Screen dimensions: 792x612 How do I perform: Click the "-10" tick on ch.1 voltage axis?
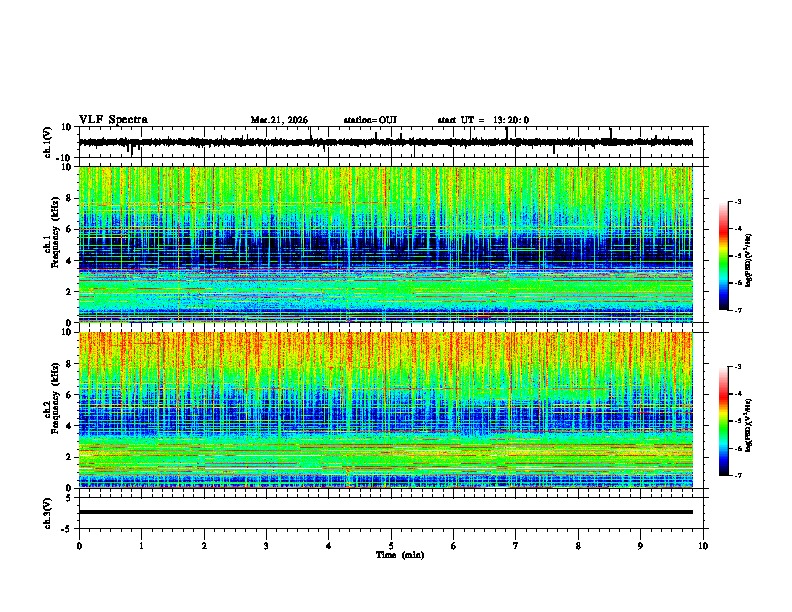coord(65,158)
